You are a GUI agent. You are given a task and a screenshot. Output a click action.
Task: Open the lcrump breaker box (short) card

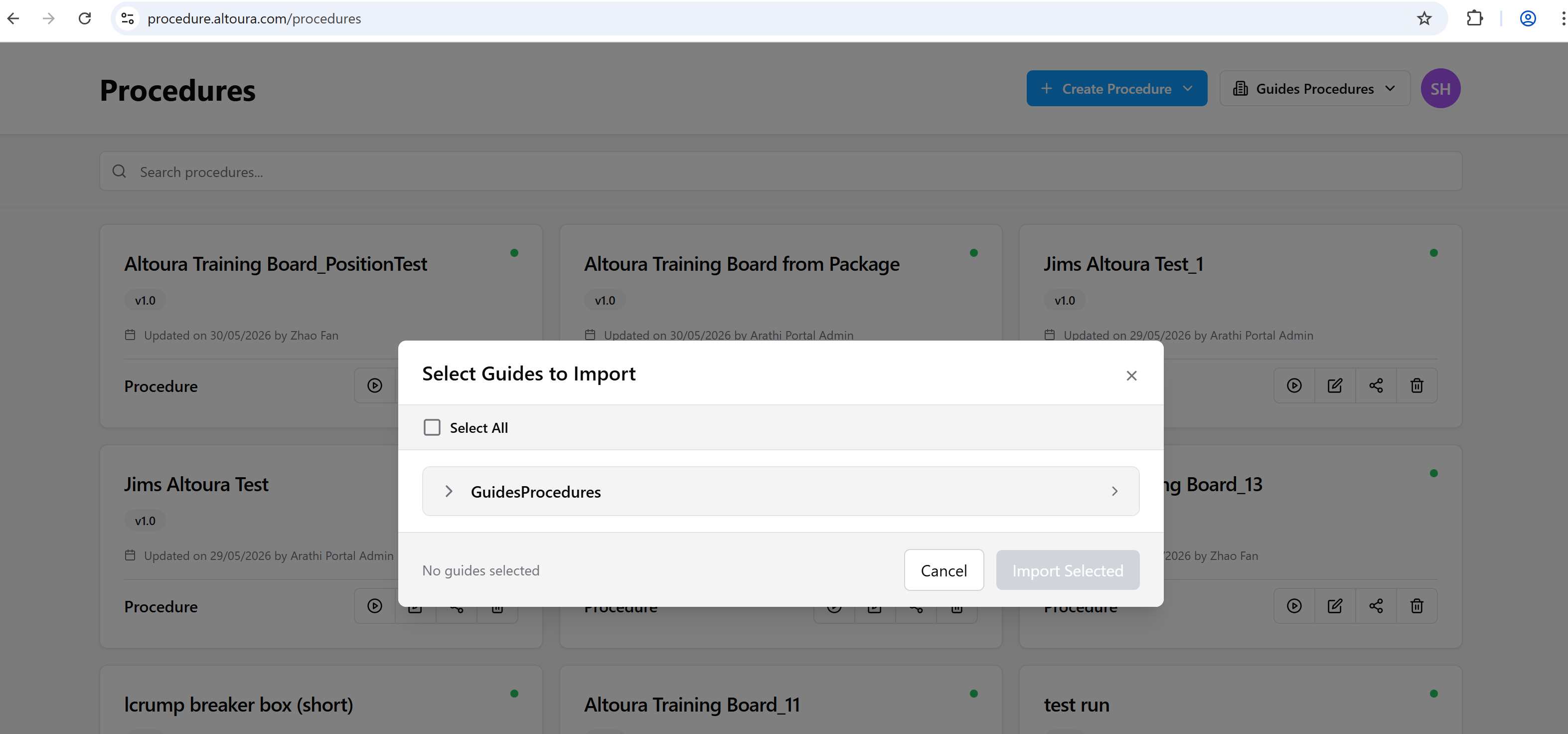tap(238, 705)
